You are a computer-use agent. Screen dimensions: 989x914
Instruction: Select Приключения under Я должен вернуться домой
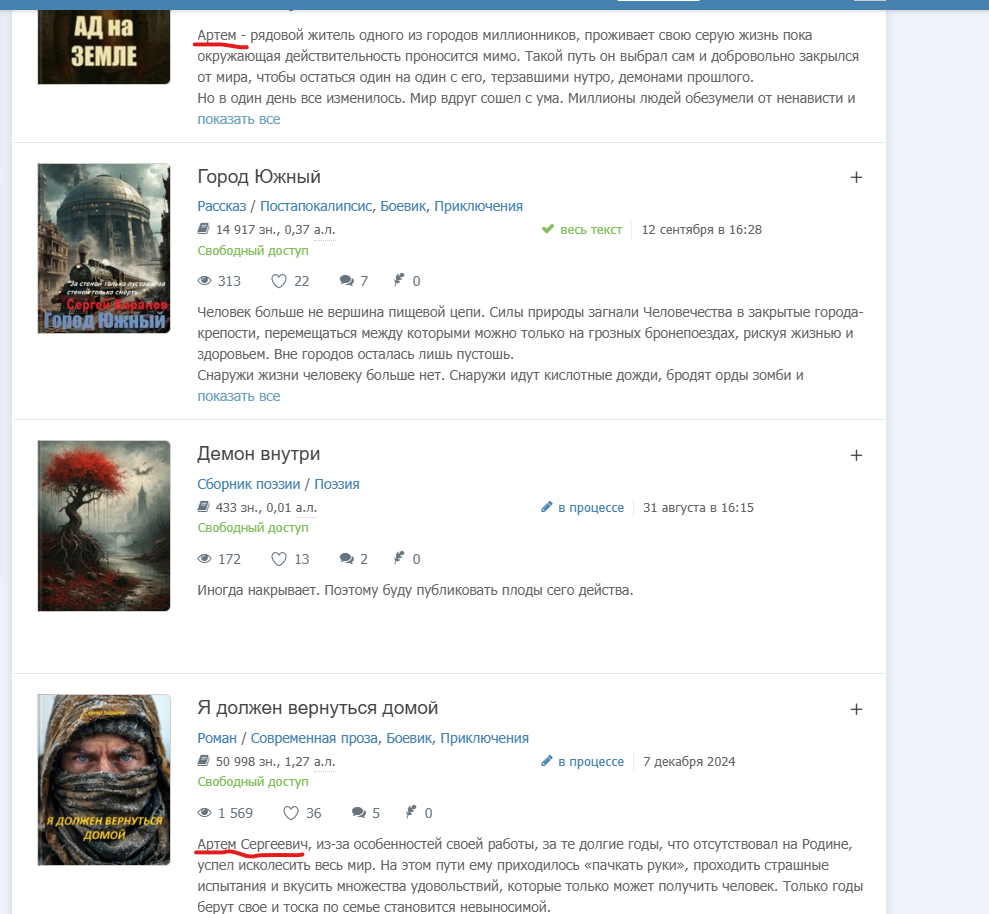pos(484,738)
